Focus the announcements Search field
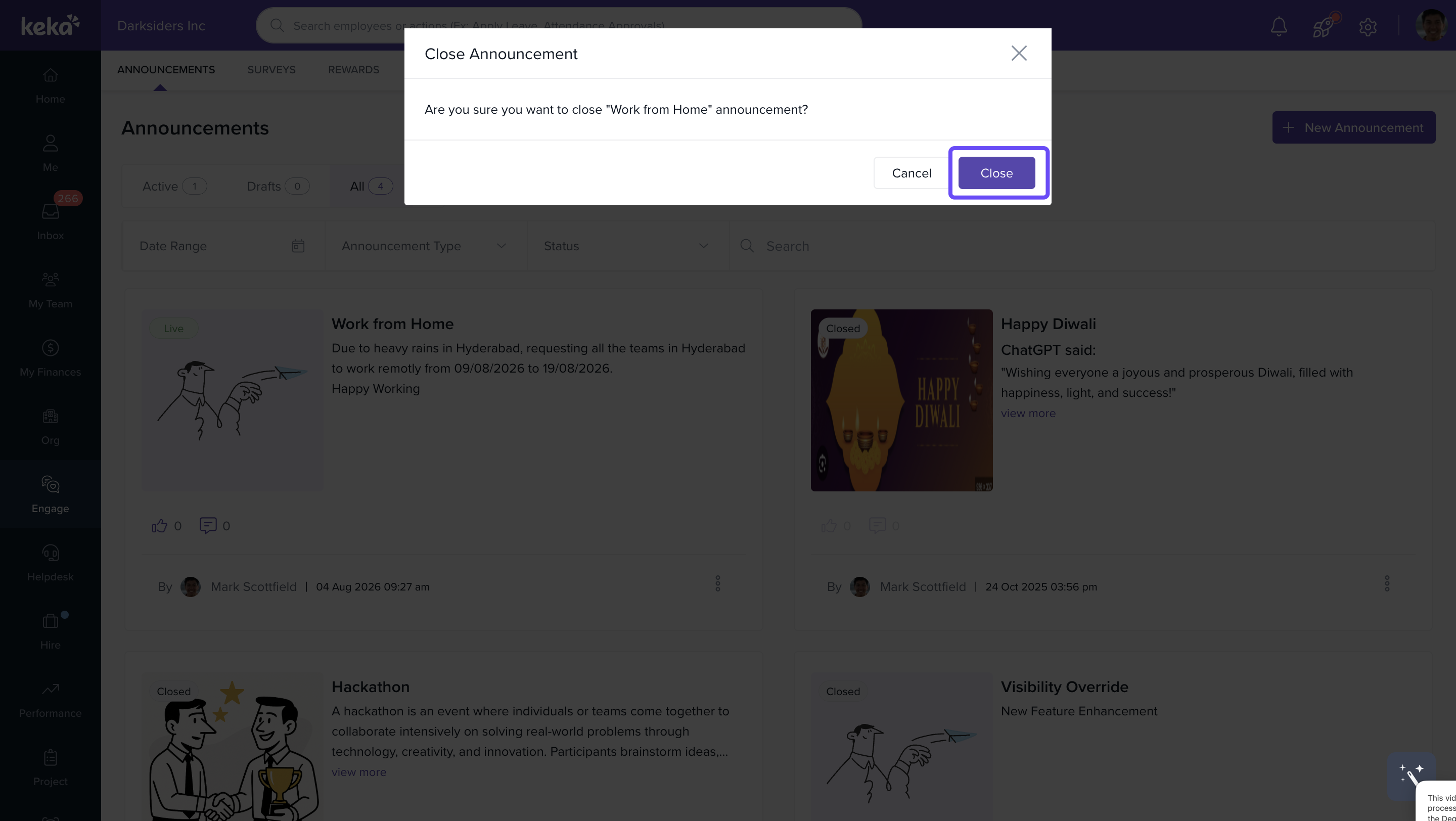 [x=1082, y=246]
